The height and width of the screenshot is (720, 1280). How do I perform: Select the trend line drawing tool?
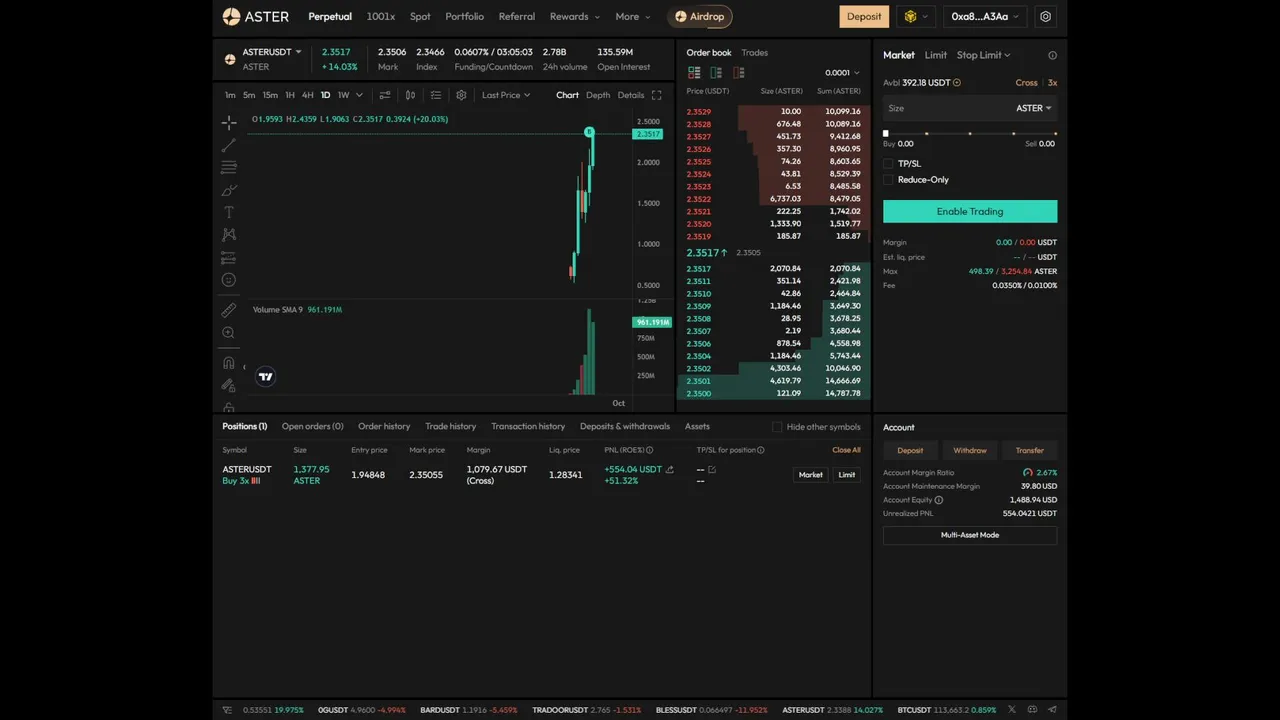click(x=229, y=145)
